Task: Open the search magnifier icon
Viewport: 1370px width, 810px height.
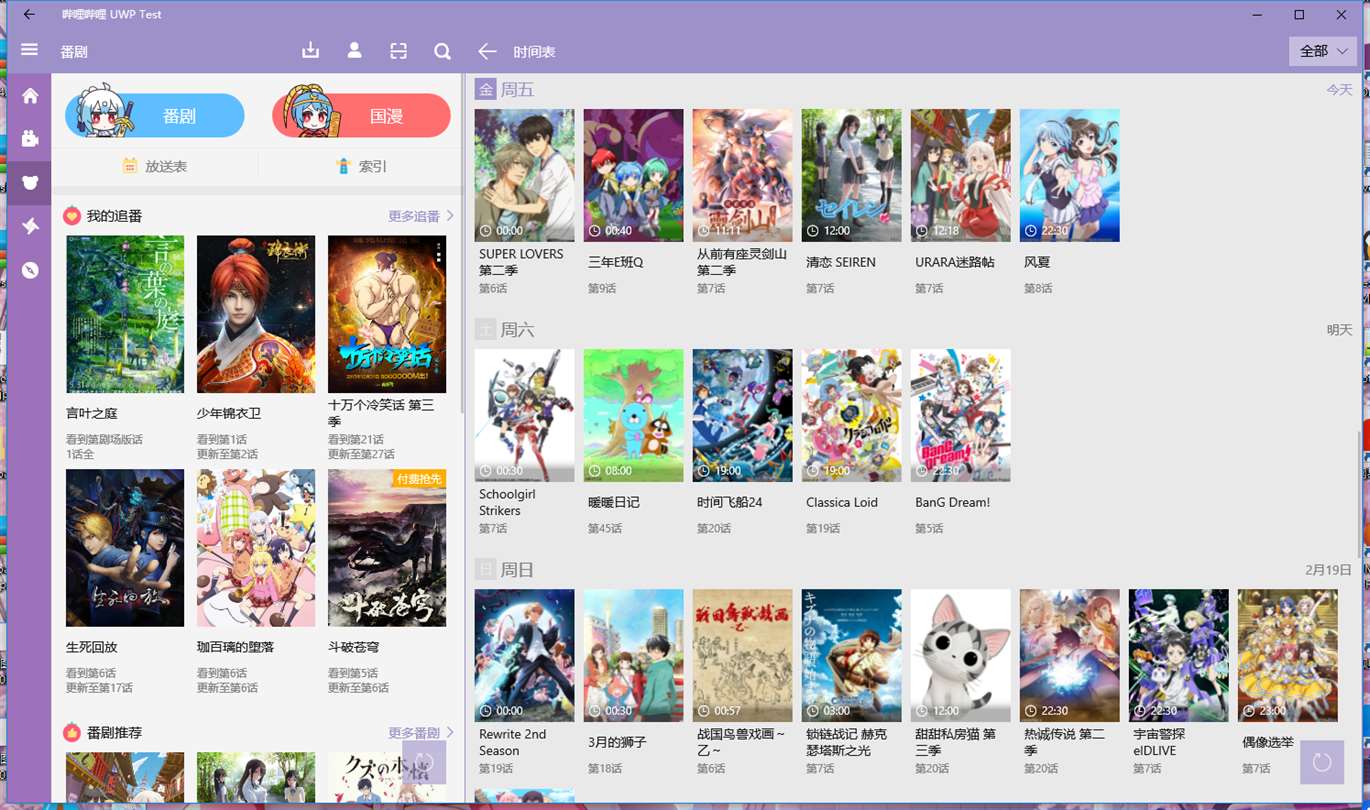Action: [x=442, y=51]
